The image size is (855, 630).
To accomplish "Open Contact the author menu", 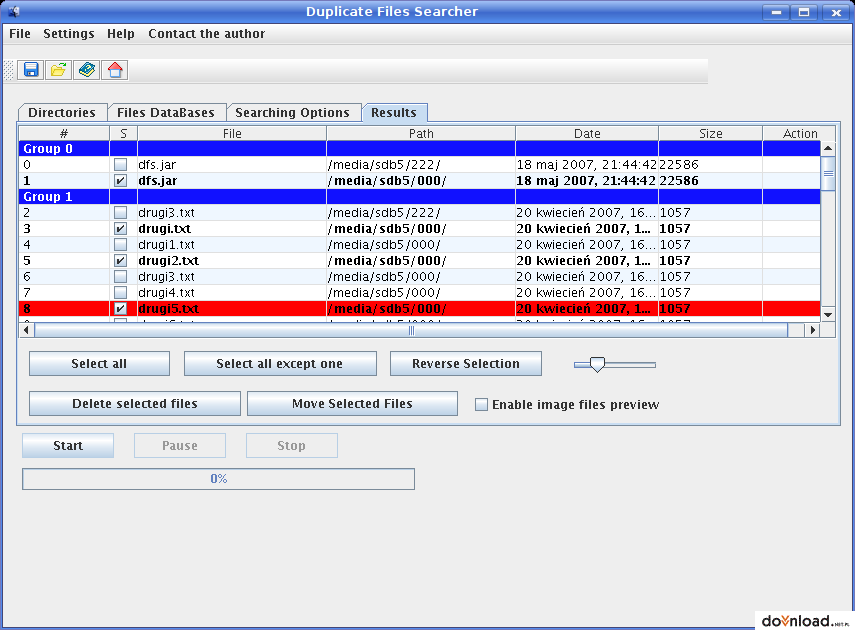I will coord(207,34).
